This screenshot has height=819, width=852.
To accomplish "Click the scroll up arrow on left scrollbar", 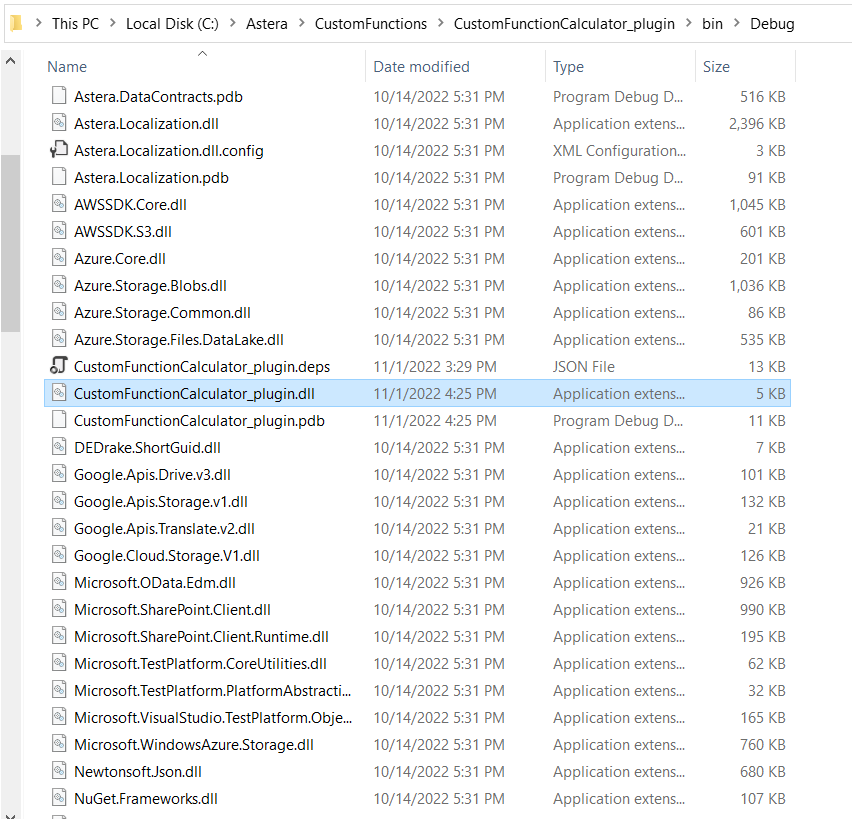I will pyautogui.click(x=10, y=62).
